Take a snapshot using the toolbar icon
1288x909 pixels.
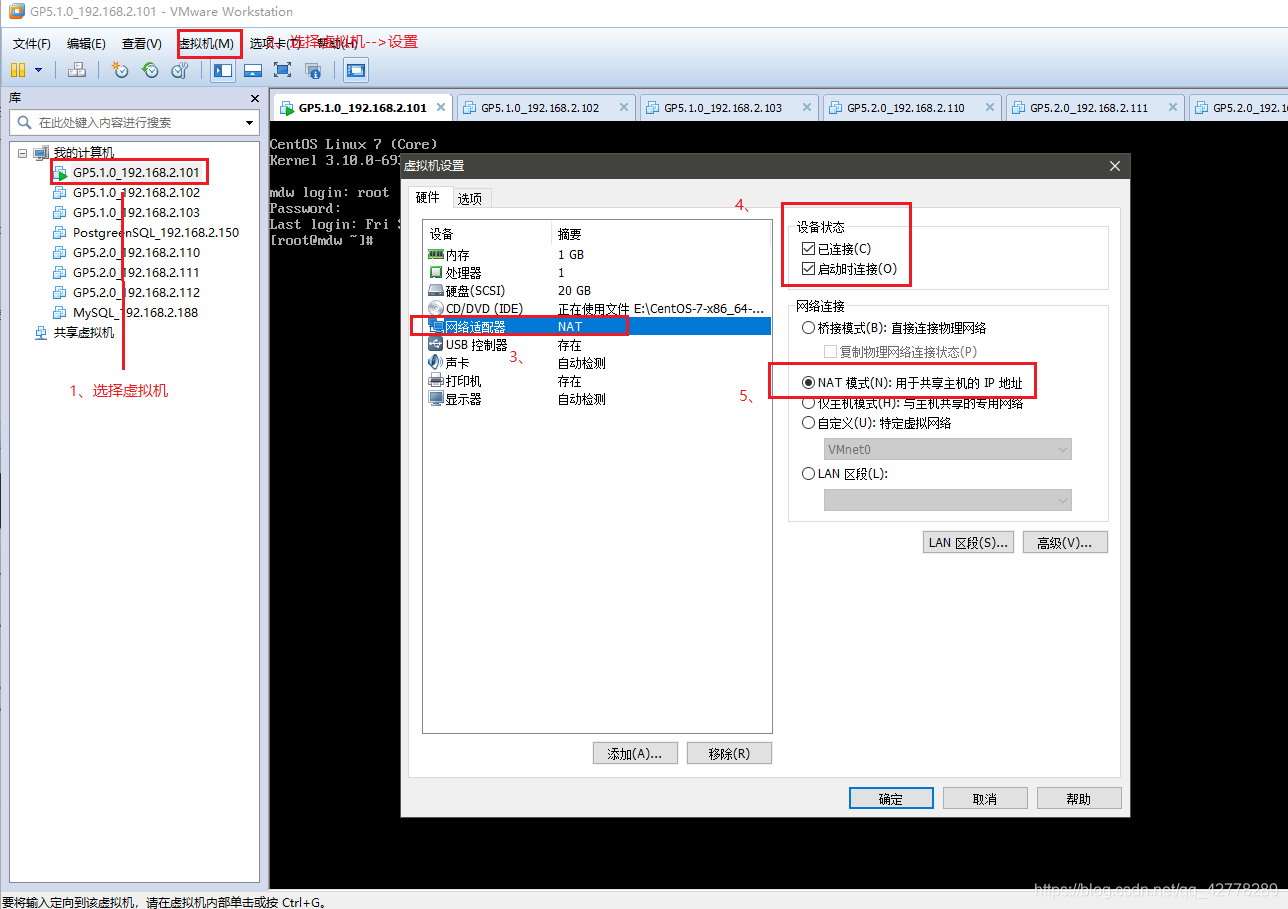tap(120, 70)
